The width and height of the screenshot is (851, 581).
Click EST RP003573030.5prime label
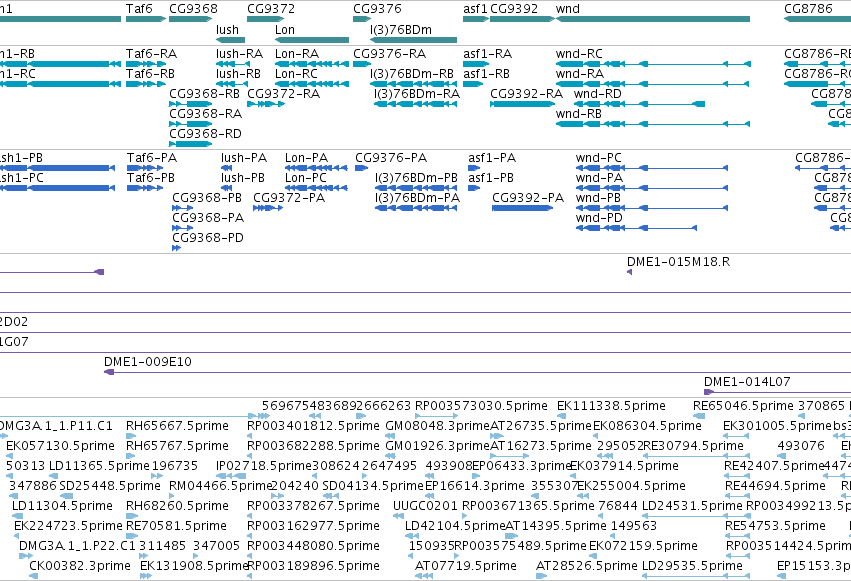(x=481, y=406)
